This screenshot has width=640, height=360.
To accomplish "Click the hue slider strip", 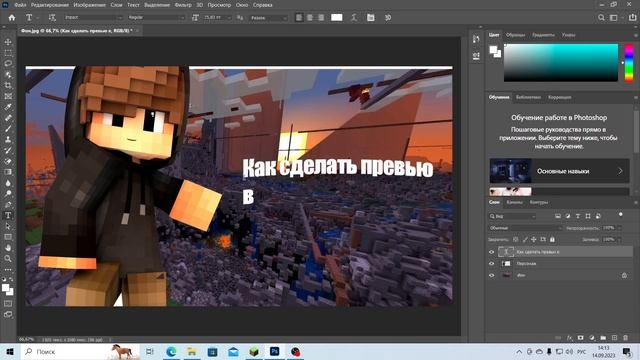I will click(x=629, y=63).
